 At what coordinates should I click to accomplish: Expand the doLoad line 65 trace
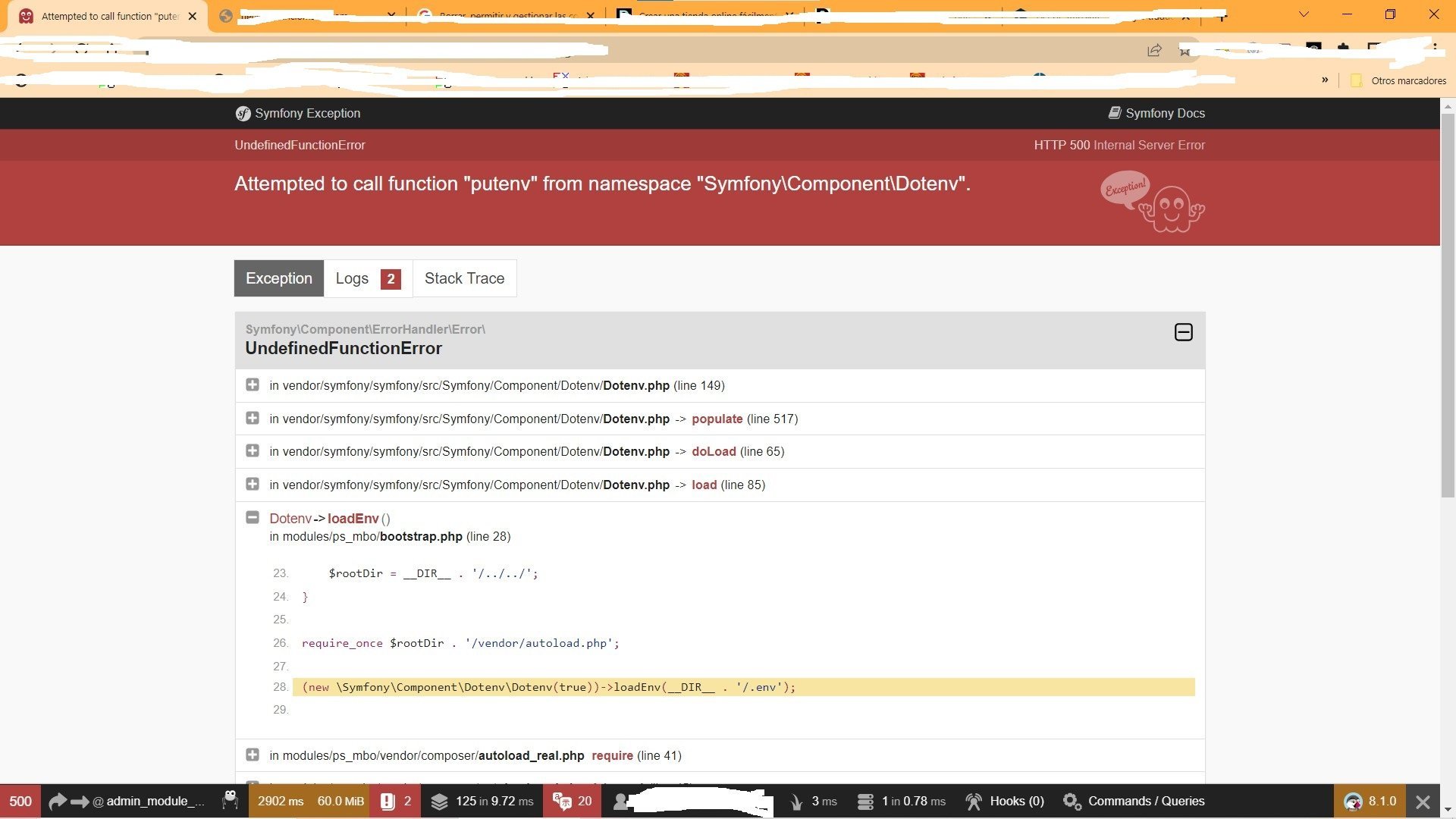pos(253,451)
